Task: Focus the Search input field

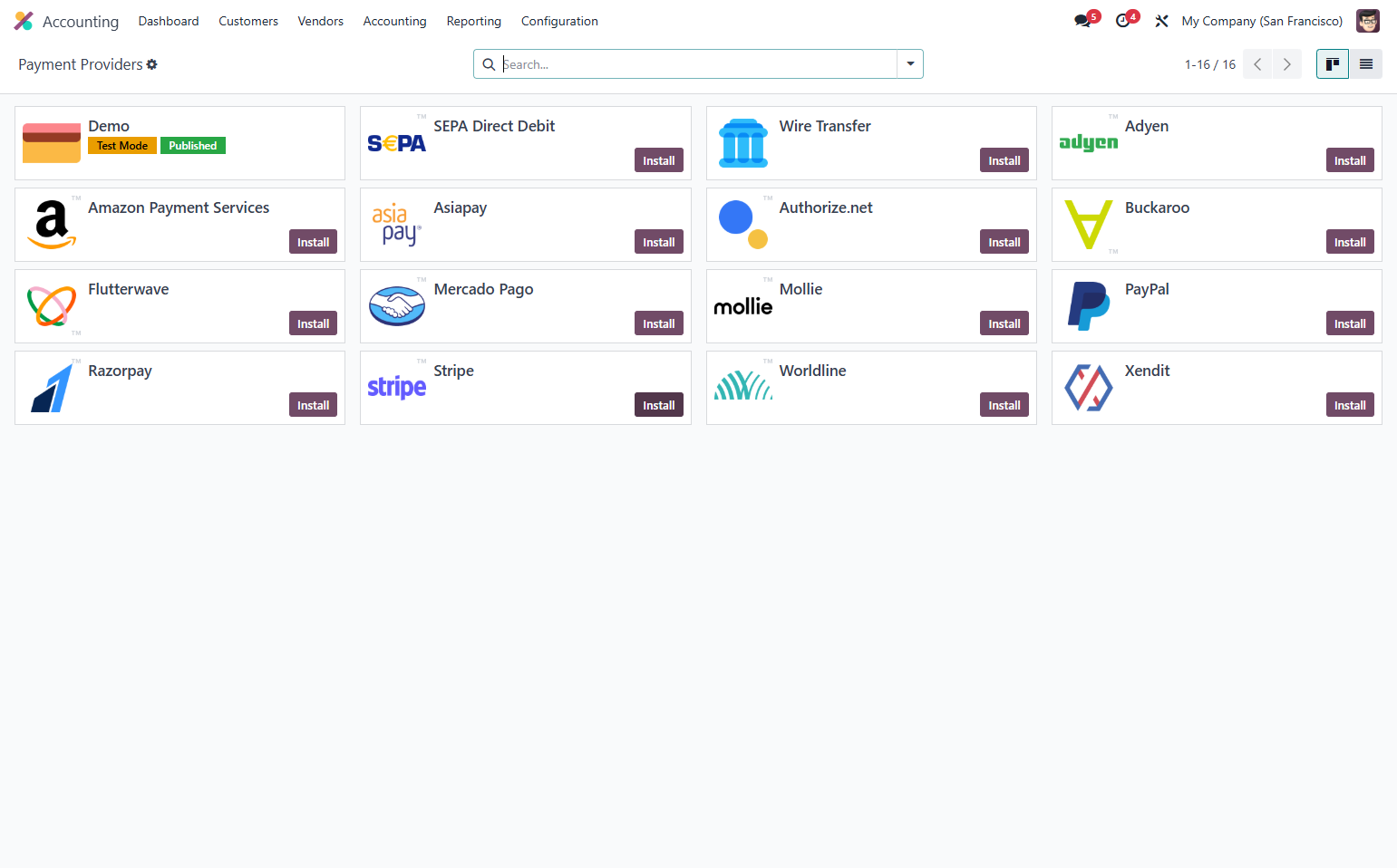Action: tap(698, 64)
